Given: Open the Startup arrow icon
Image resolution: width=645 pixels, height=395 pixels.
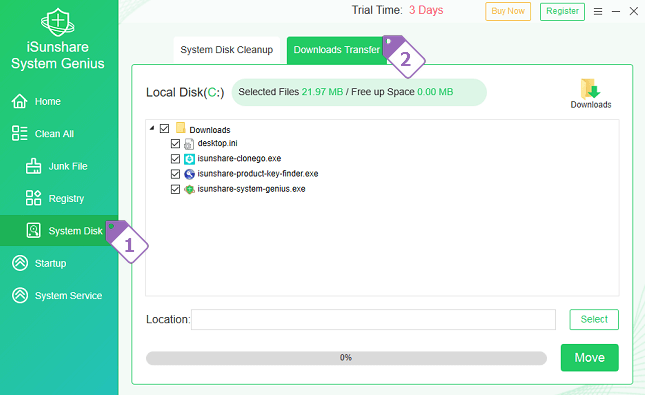Looking at the screenshot, I should tap(20, 263).
